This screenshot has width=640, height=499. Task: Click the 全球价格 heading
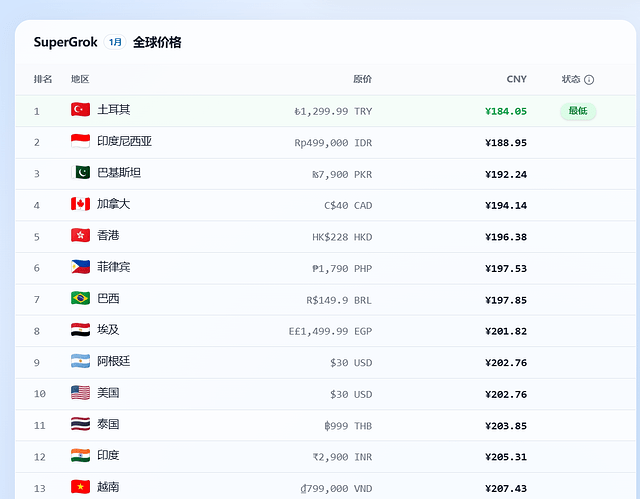click(x=157, y=42)
